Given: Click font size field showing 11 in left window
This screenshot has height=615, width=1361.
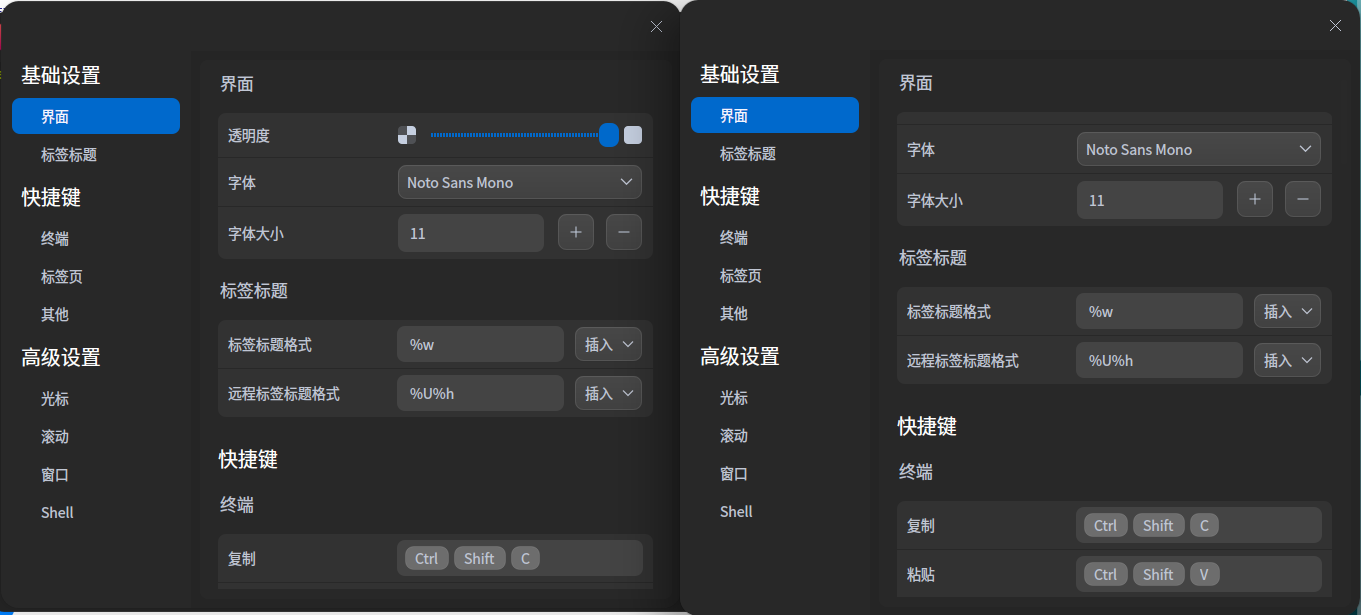Looking at the screenshot, I should [x=471, y=233].
